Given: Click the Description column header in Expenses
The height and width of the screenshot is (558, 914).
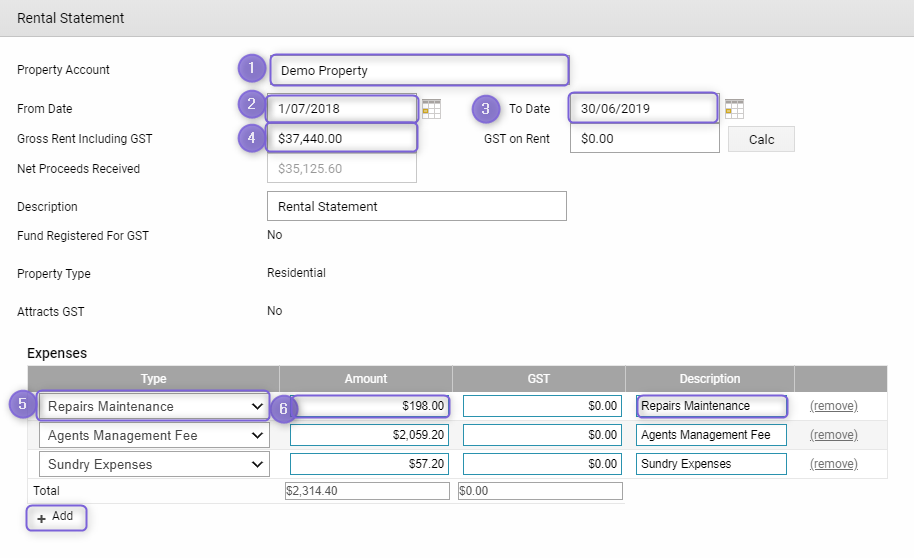Looking at the screenshot, I should (x=709, y=379).
